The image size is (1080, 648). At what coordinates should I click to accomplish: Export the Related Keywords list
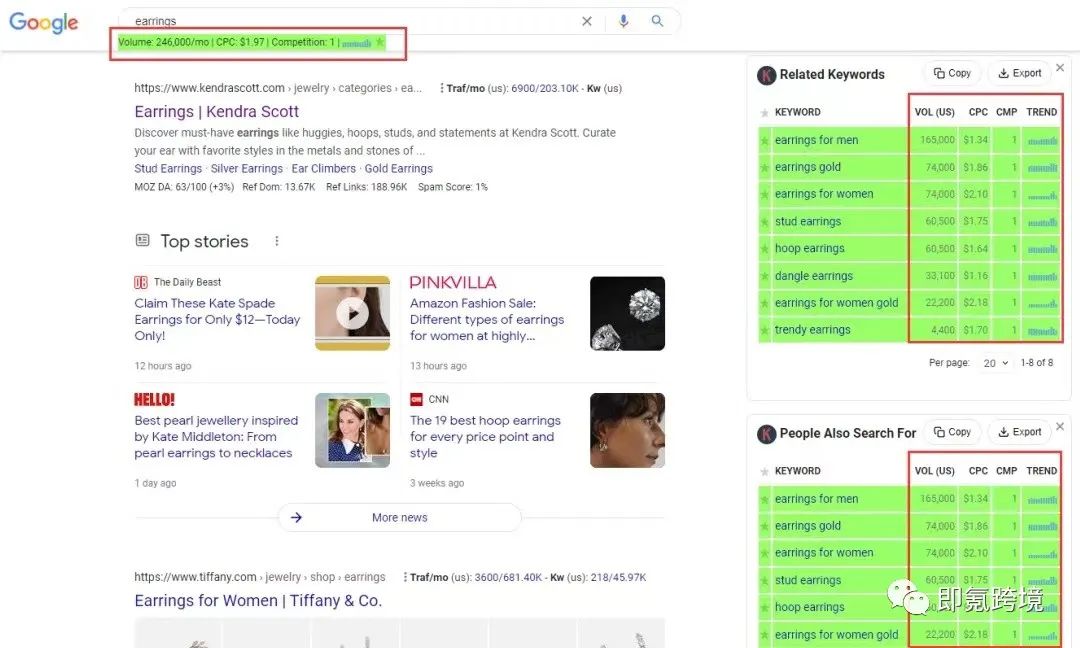[x=1019, y=73]
